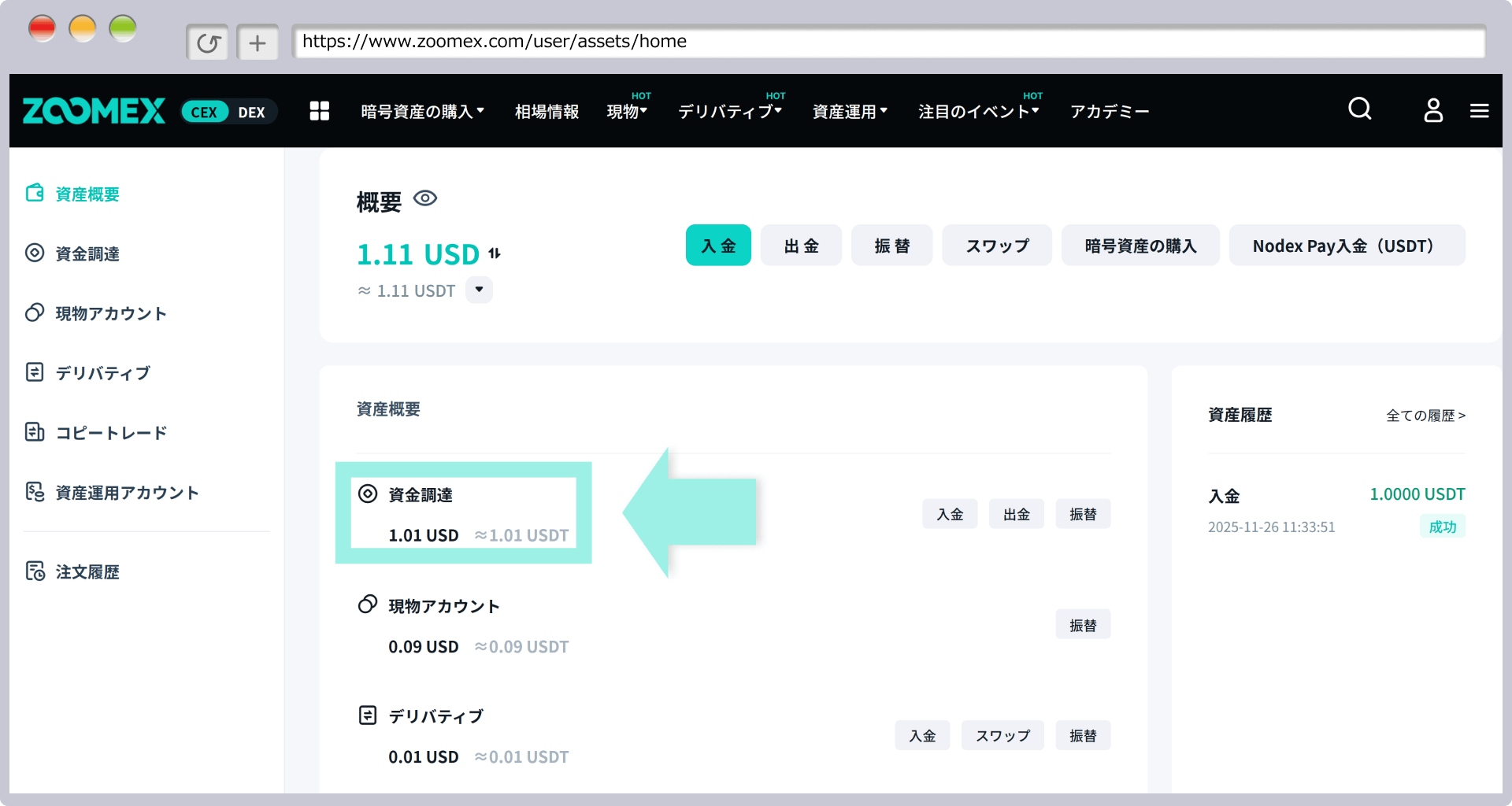The image size is (1512, 806).
Task: Select the Copy Trading (コピートレード) sidebar icon
Action: point(34,431)
